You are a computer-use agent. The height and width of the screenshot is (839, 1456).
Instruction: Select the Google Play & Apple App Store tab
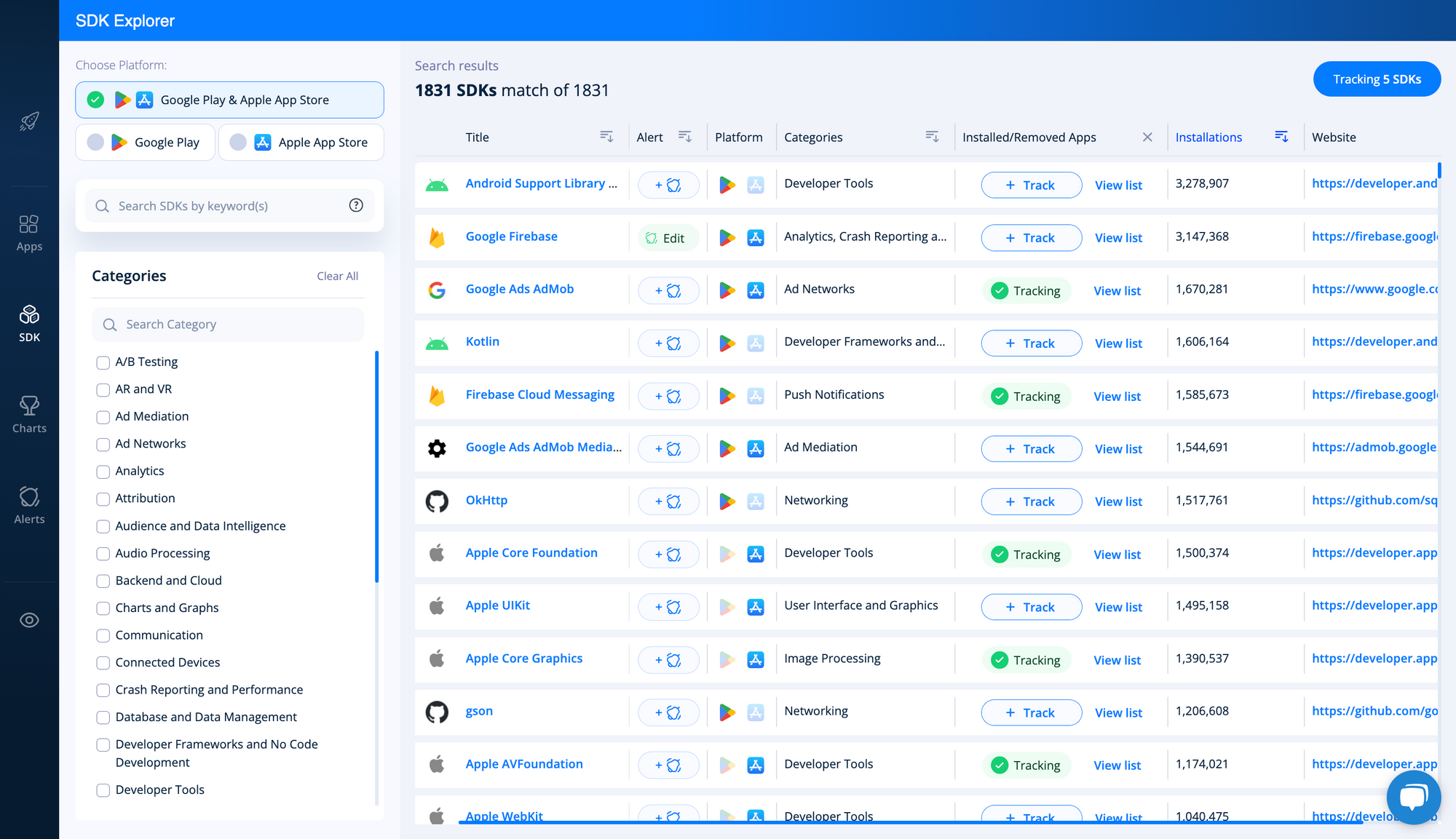(229, 100)
